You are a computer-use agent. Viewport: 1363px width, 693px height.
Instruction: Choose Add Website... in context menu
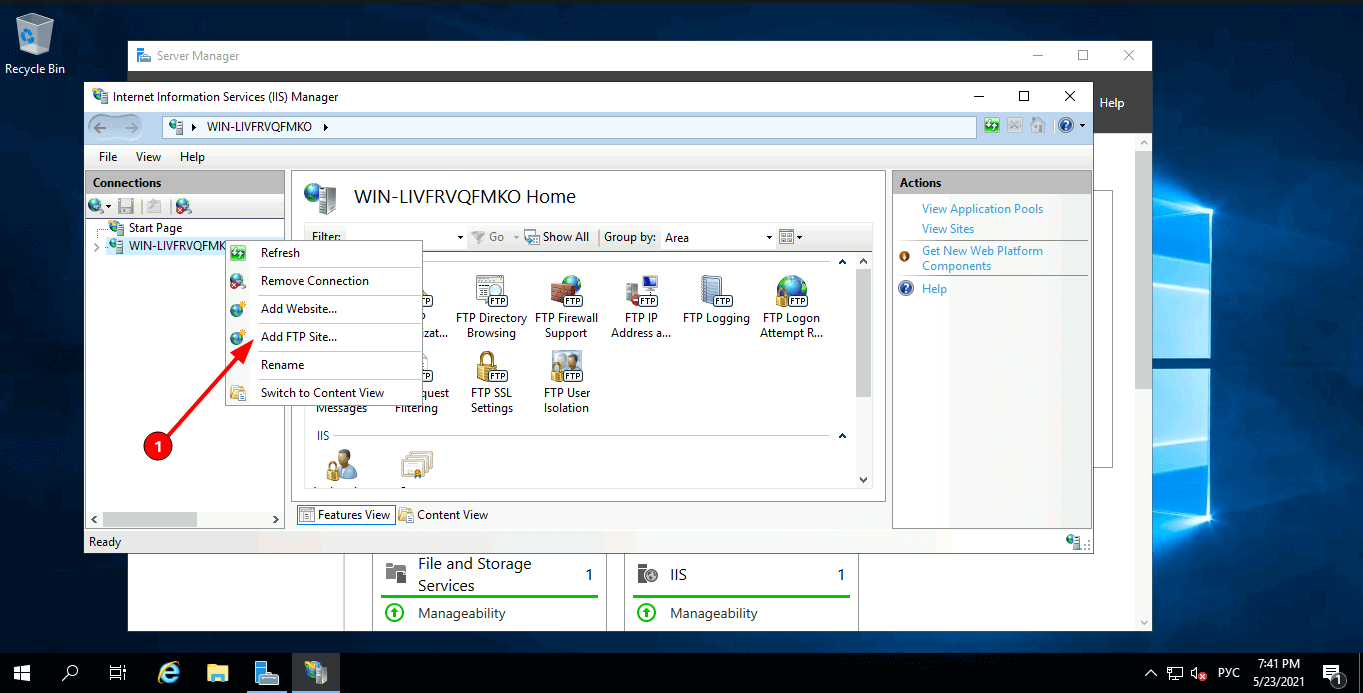point(324,309)
